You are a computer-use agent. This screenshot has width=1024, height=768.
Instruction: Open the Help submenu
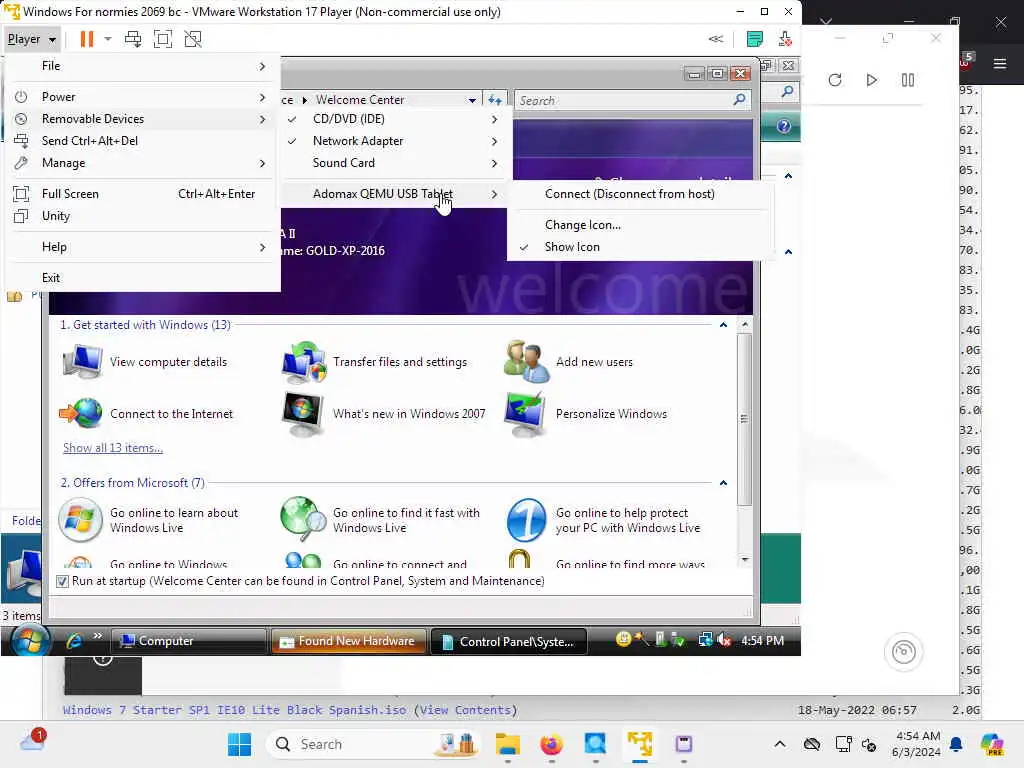144,247
